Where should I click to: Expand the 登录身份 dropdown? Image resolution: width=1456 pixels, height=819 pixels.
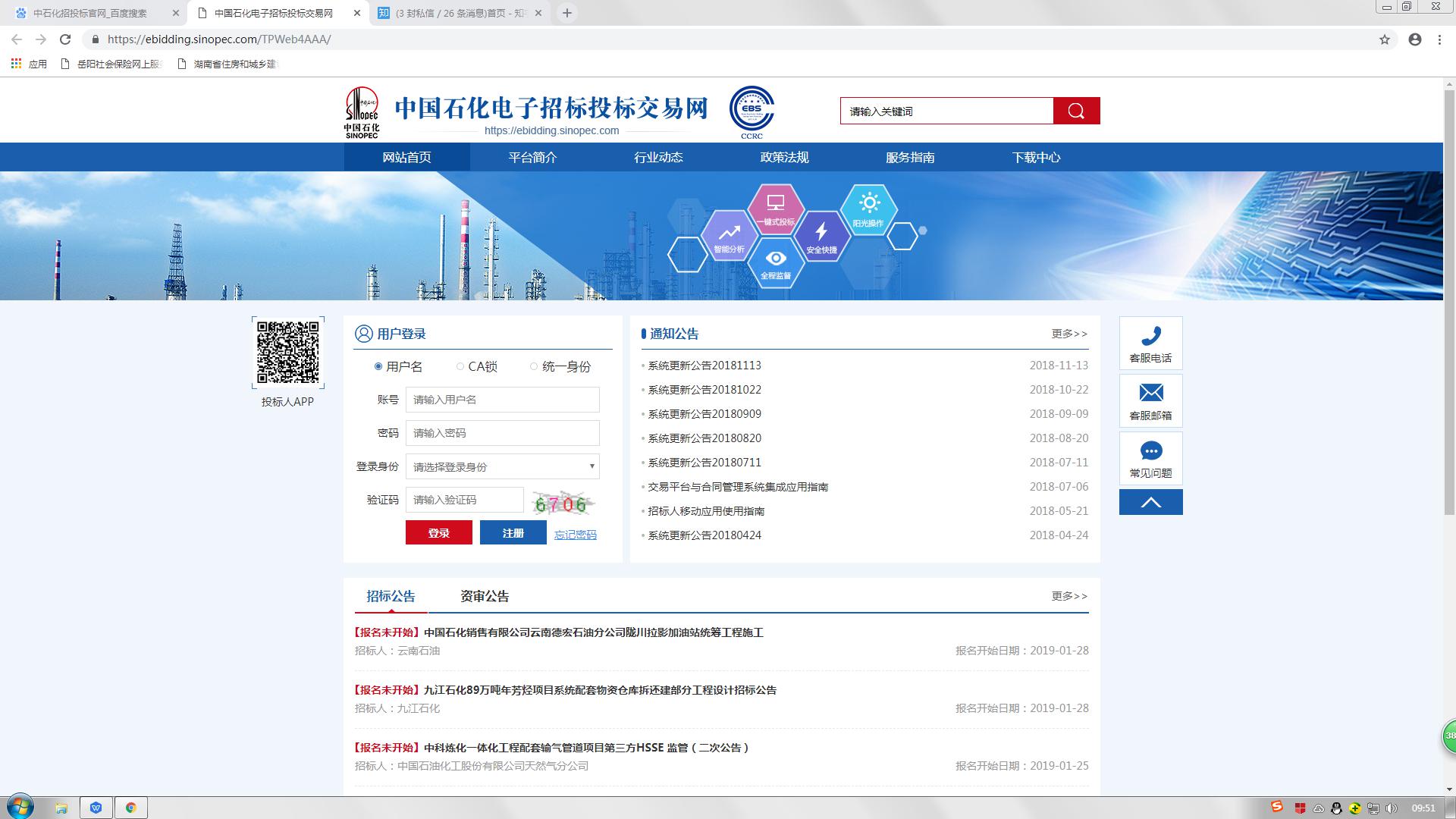coord(502,466)
